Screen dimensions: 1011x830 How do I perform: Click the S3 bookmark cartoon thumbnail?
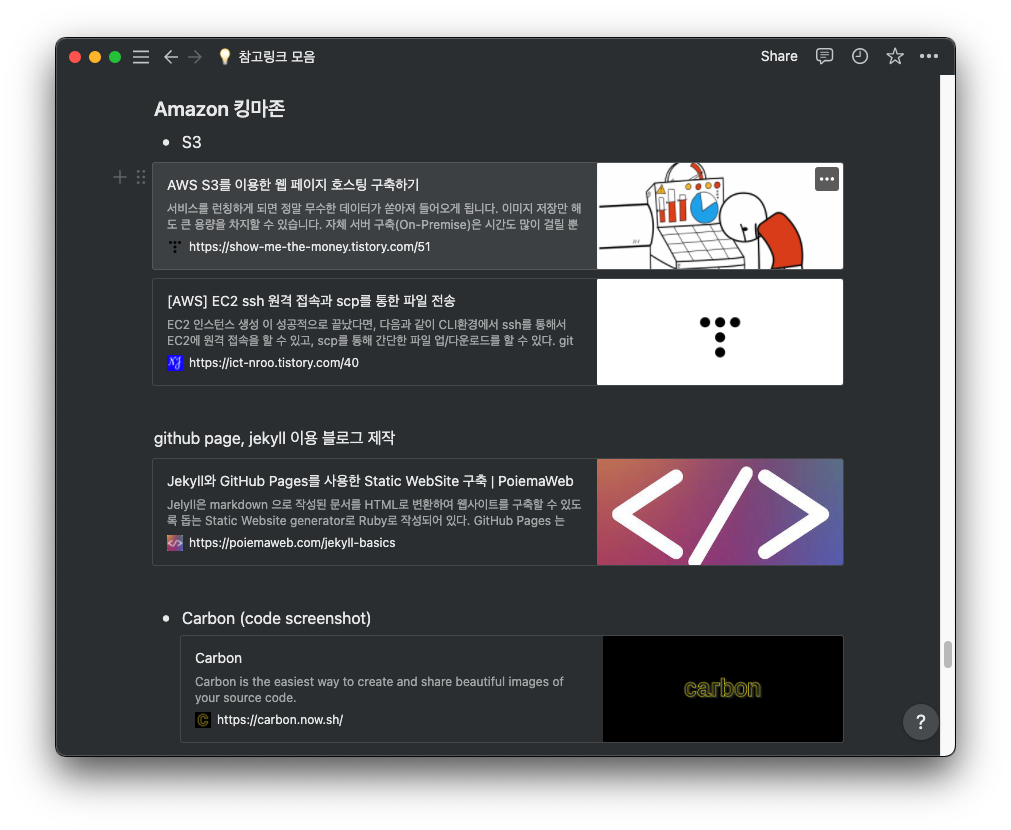click(x=720, y=216)
